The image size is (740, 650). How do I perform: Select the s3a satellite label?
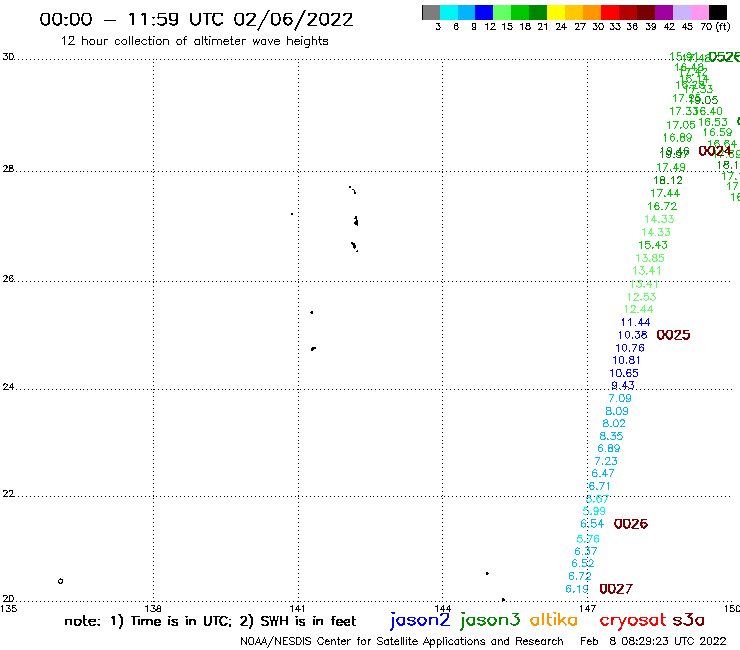pos(689,620)
